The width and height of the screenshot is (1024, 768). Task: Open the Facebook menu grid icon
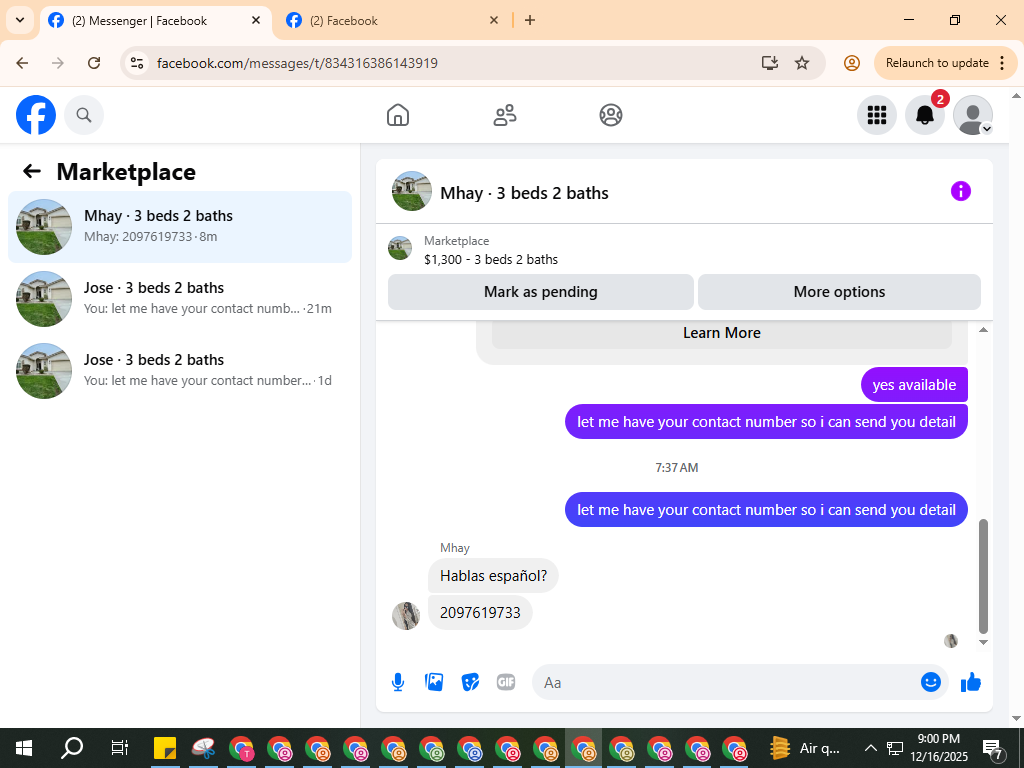tap(876, 115)
